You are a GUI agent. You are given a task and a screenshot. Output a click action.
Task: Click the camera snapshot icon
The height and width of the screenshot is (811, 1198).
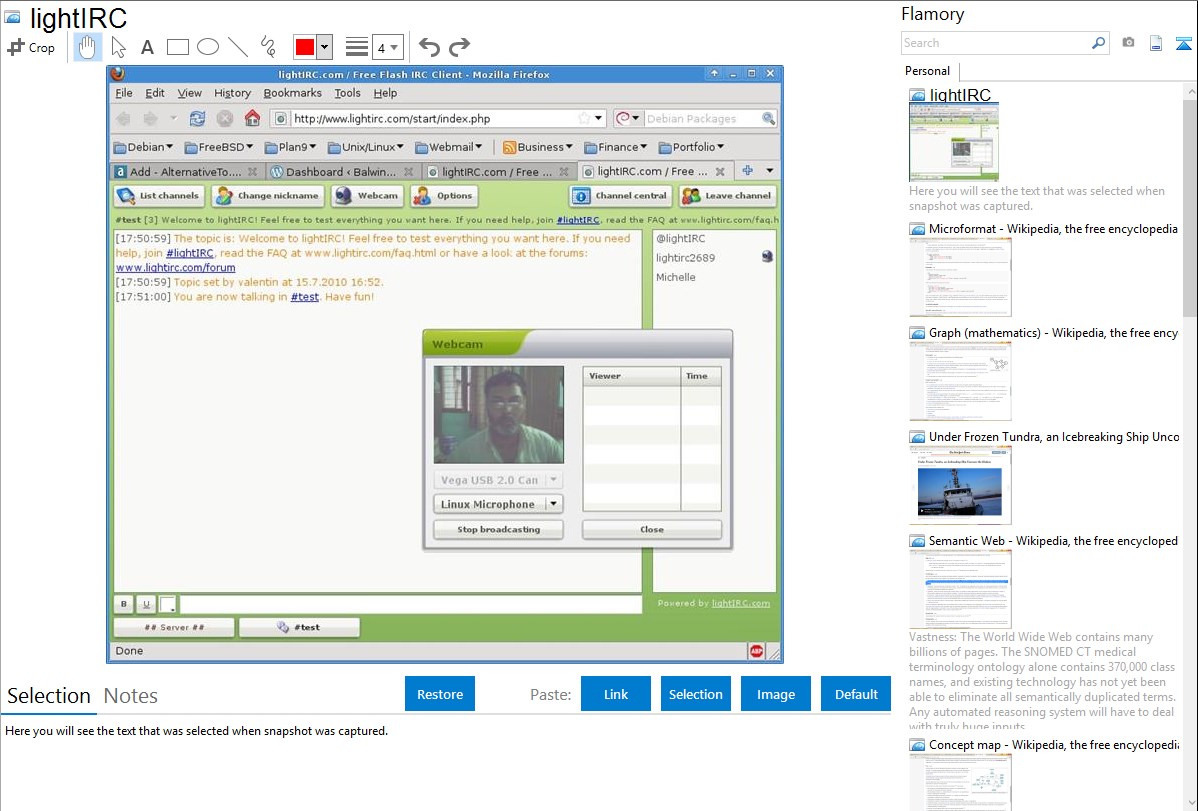[1128, 43]
